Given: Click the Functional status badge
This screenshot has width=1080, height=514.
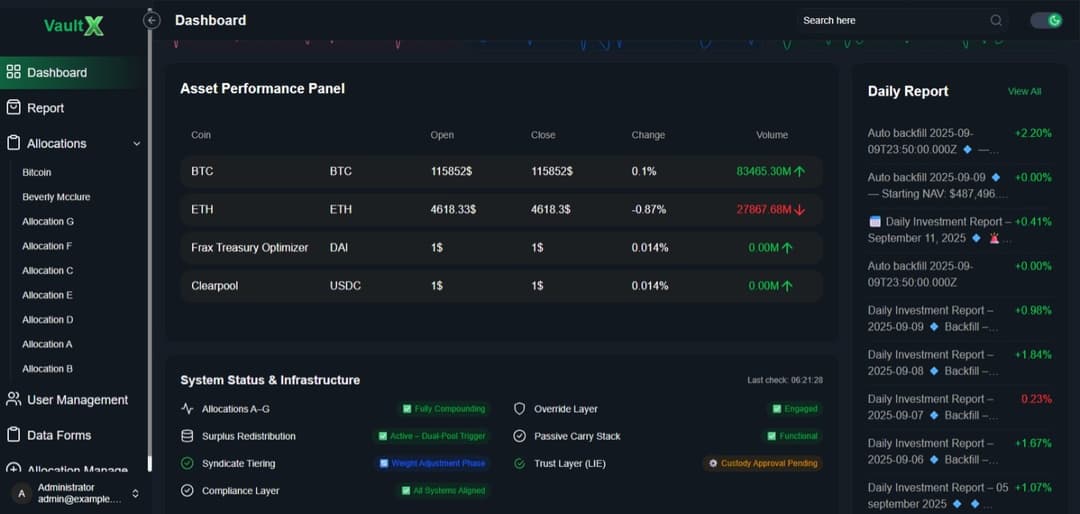Looking at the screenshot, I should pos(793,436).
